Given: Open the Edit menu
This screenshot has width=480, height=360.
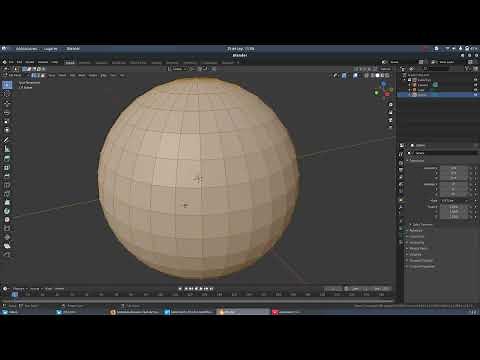Looking at the screenshot, I should (19, 62).
